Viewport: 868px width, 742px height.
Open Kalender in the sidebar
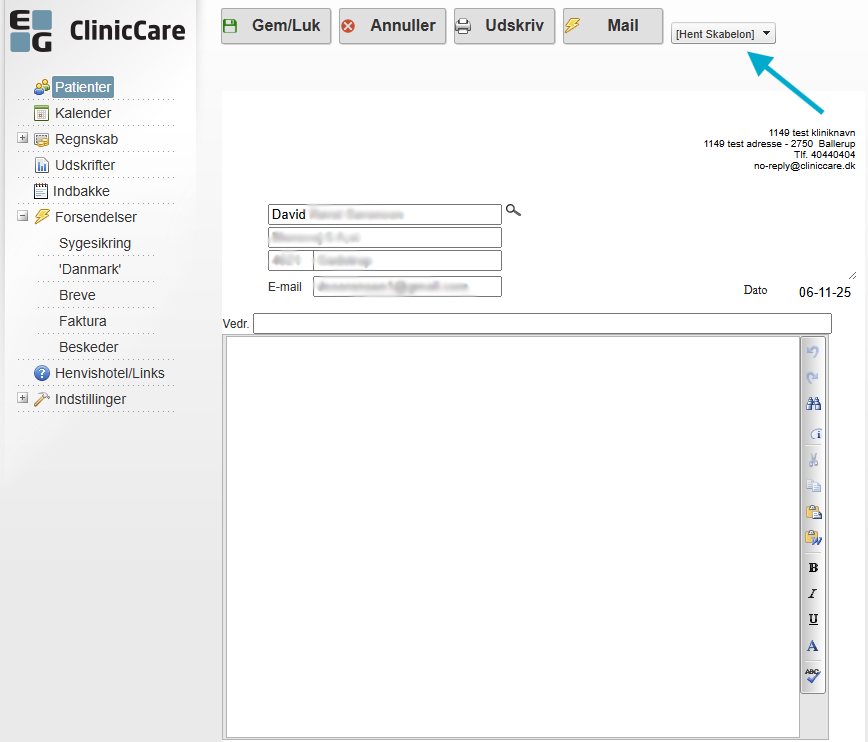pyautogui.click(x=82, y=113)
